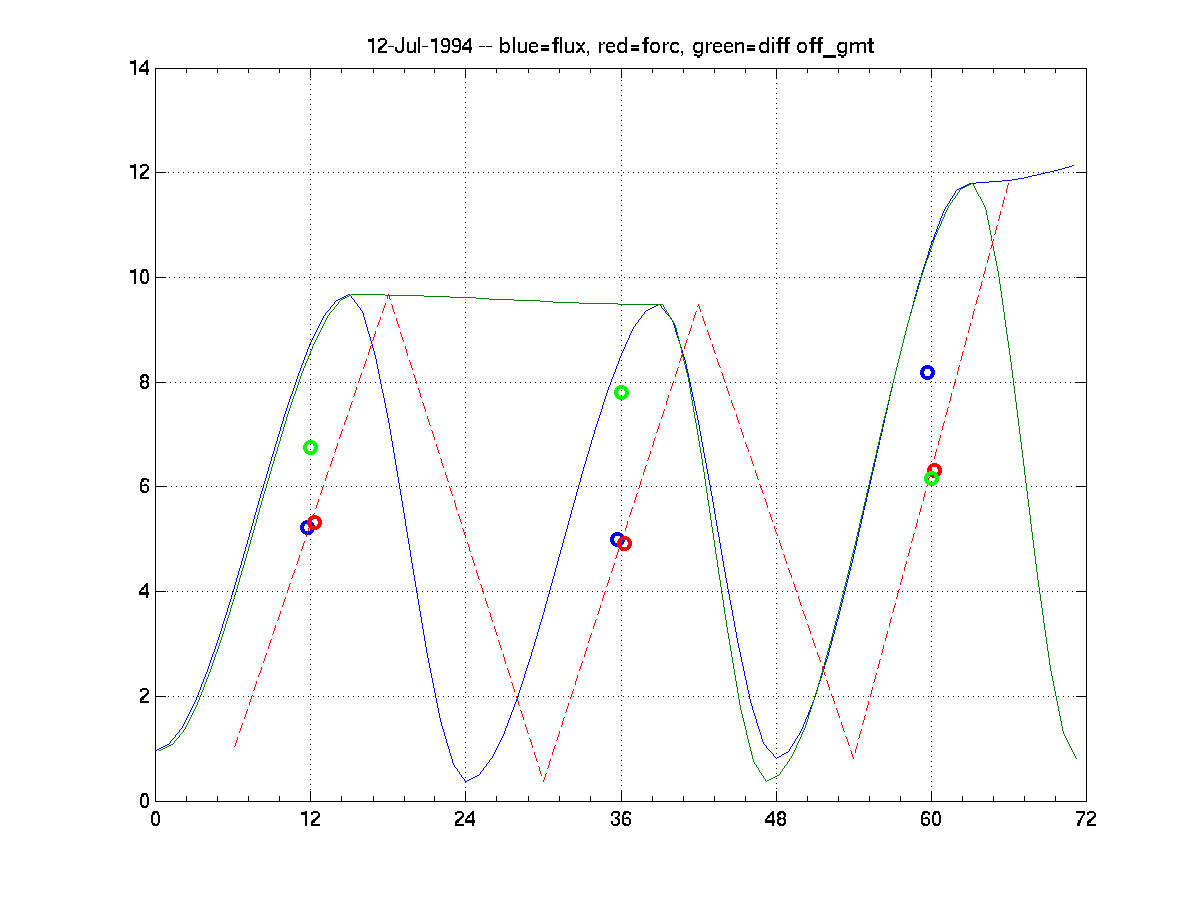This screenshot has width=1200, height=900.
Task: Click the x-axis tick label 36
Action: (621, 819)
